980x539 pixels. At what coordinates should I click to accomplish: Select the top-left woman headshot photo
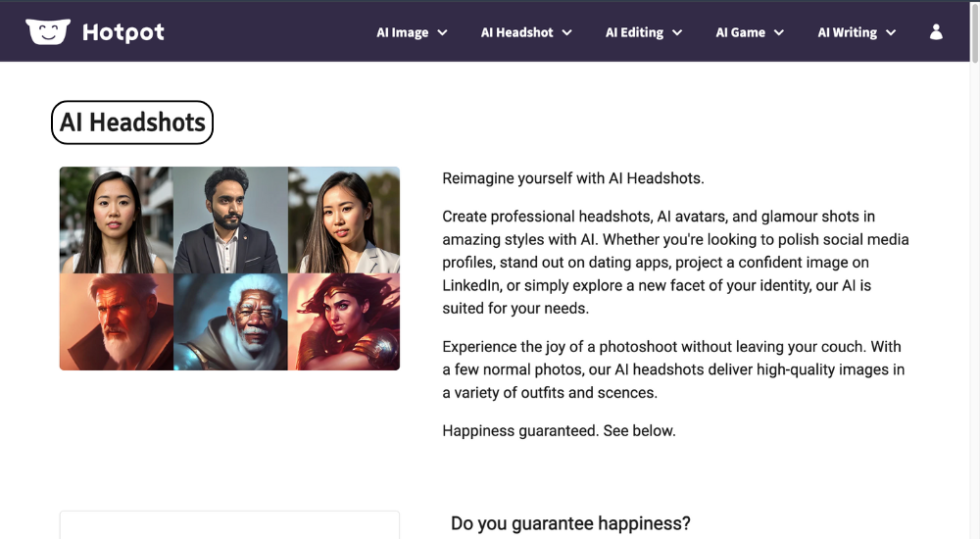(x=116, y=220)
